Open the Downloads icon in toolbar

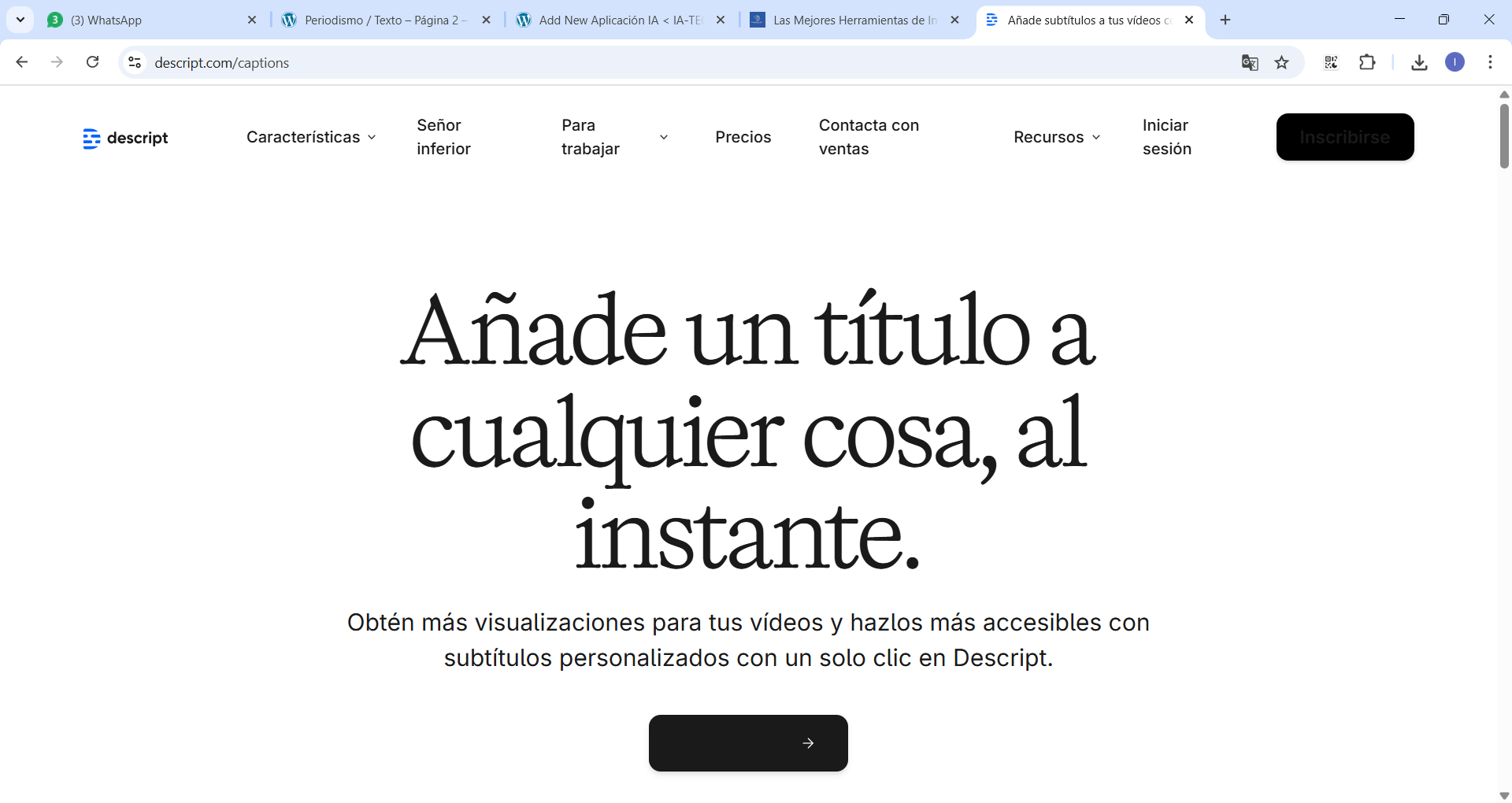(x=1419, y=63)
